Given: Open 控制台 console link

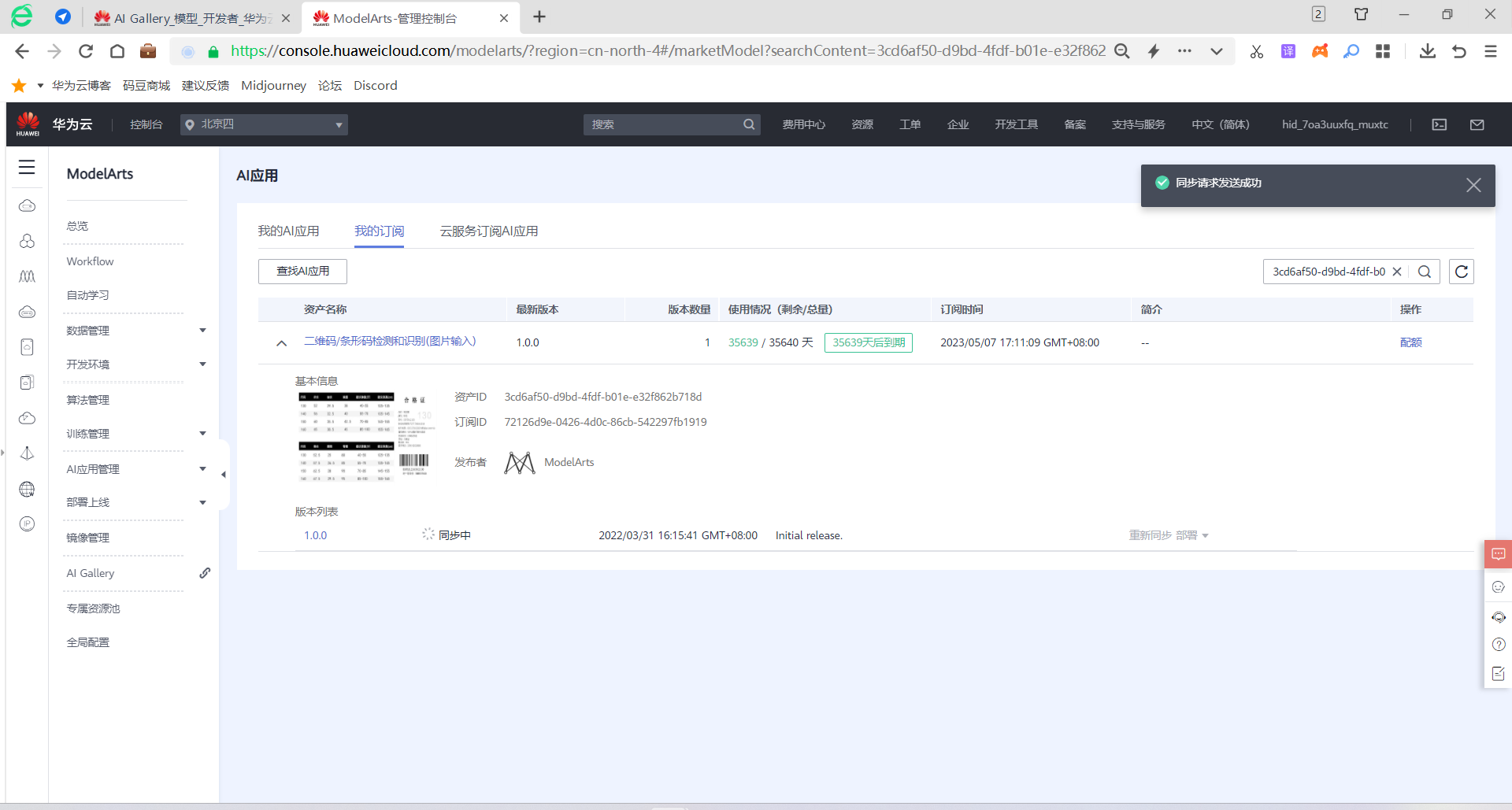Looking at the screenshot, I should point(146,124).
